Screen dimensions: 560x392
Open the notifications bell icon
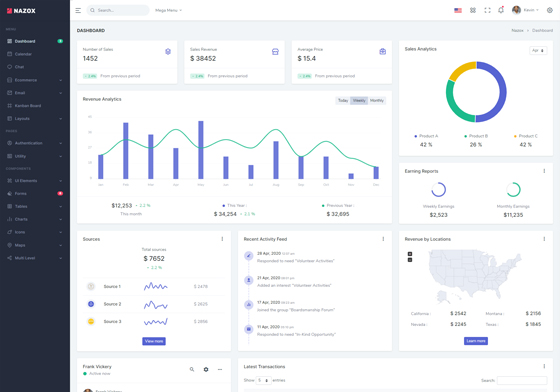[x=501, y=10]
